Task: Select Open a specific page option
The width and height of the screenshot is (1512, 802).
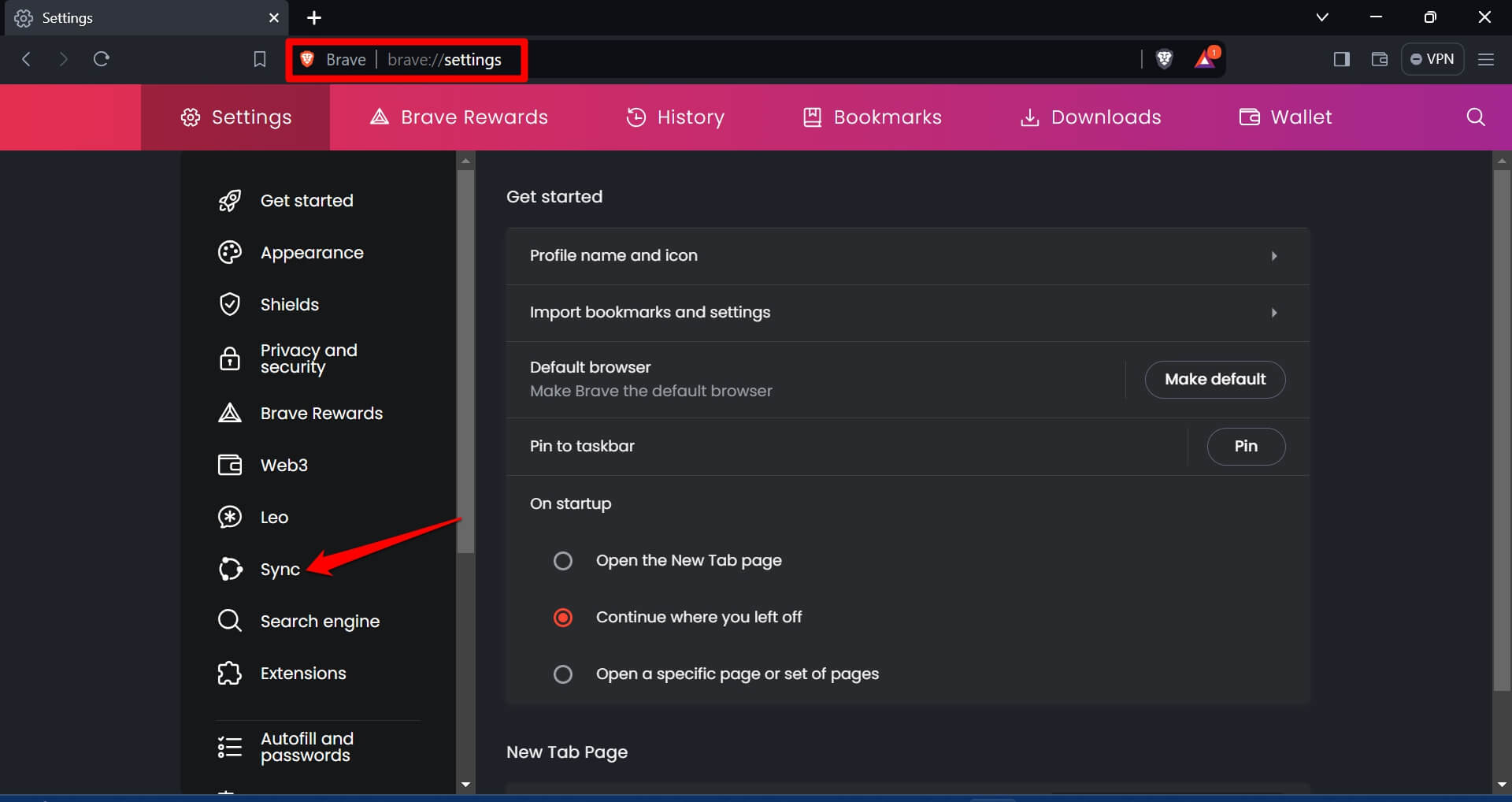Action: click(x=563, y=674)
